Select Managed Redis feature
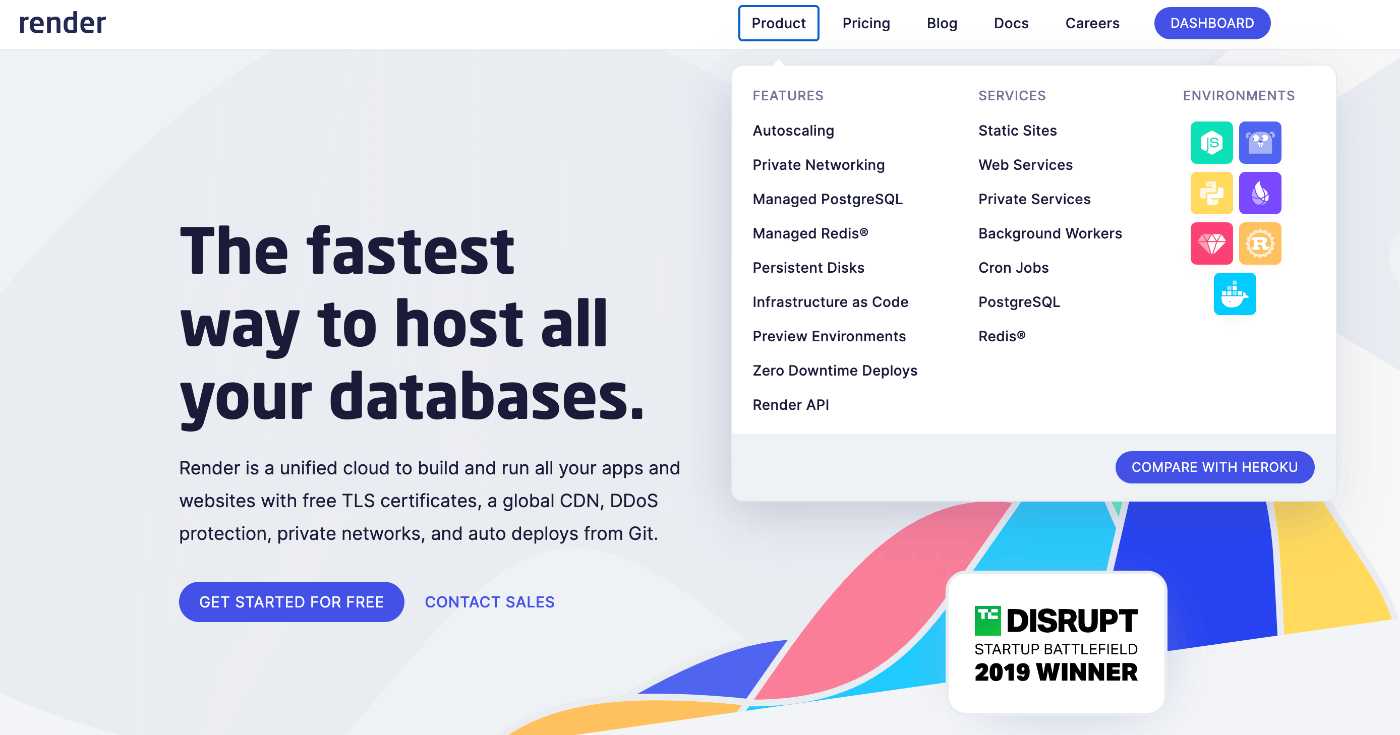 pos(811,233)
